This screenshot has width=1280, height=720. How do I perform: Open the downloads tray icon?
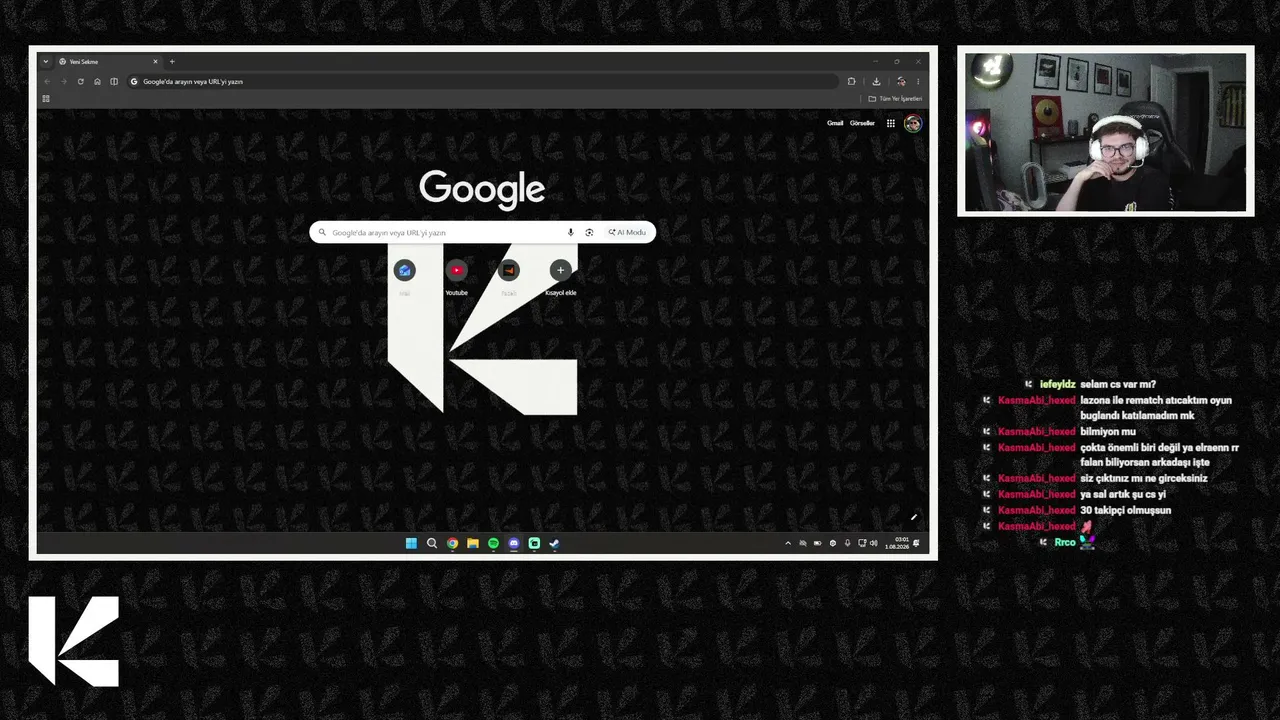876,82
